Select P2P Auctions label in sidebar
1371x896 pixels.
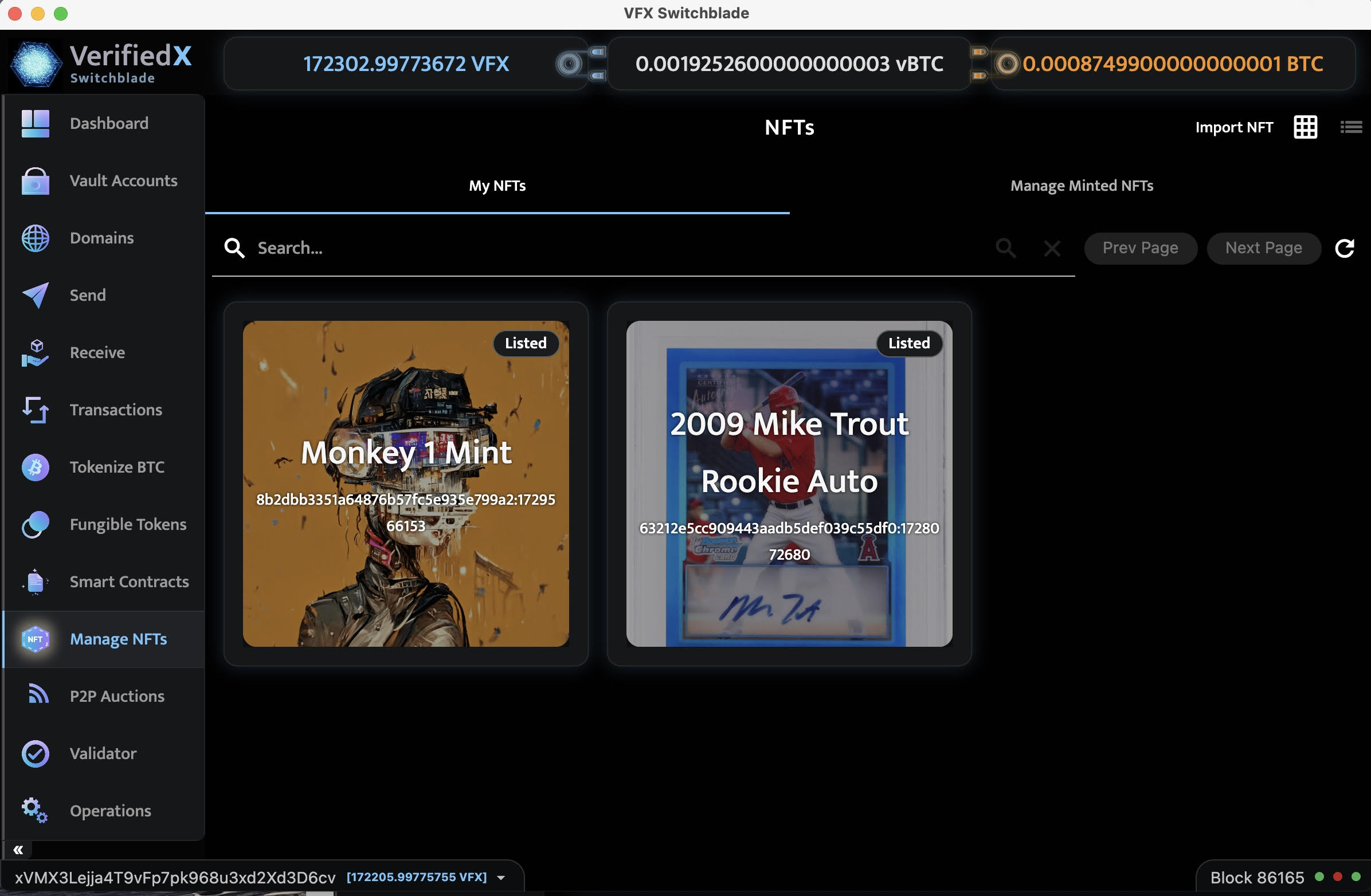click(x=117, y=696)
